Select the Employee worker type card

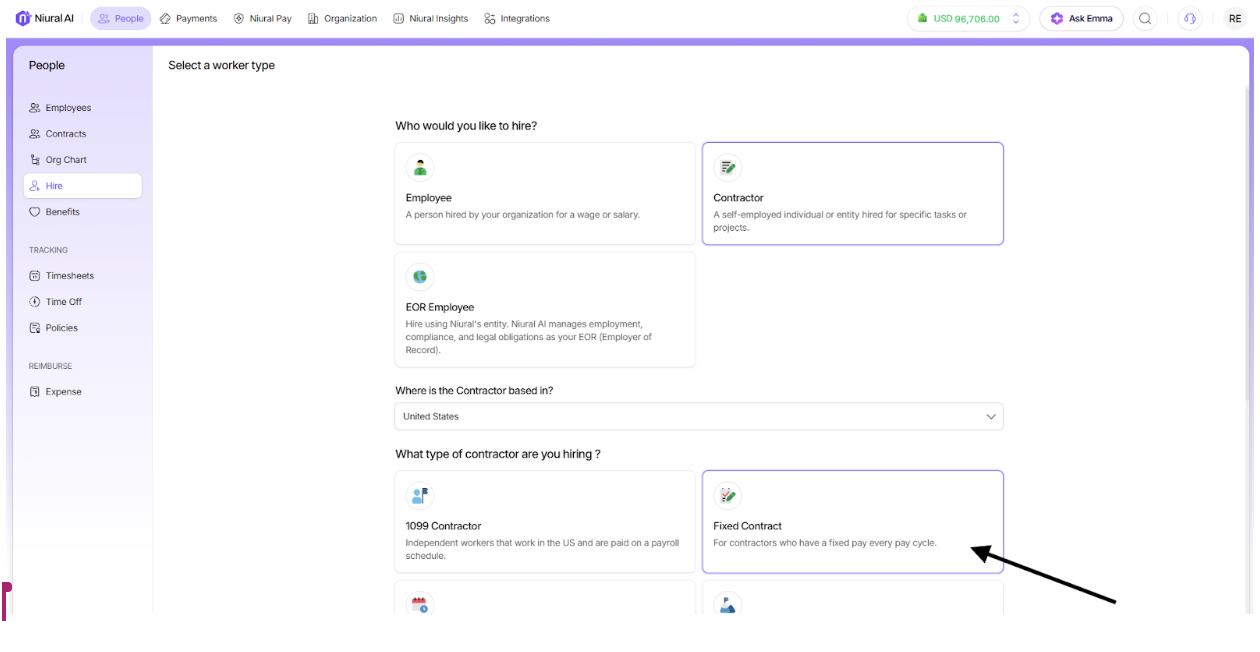click(544, 193)
